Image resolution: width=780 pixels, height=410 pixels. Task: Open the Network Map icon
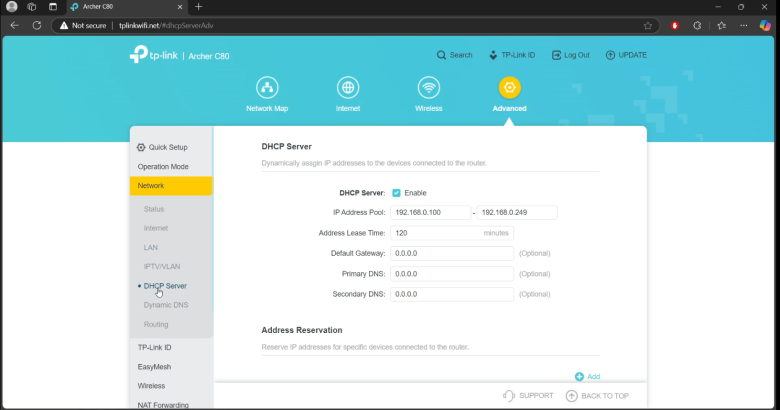267,87
